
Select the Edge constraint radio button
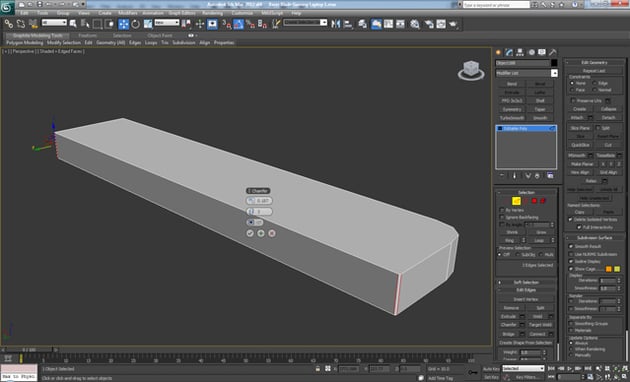(595, 83)
